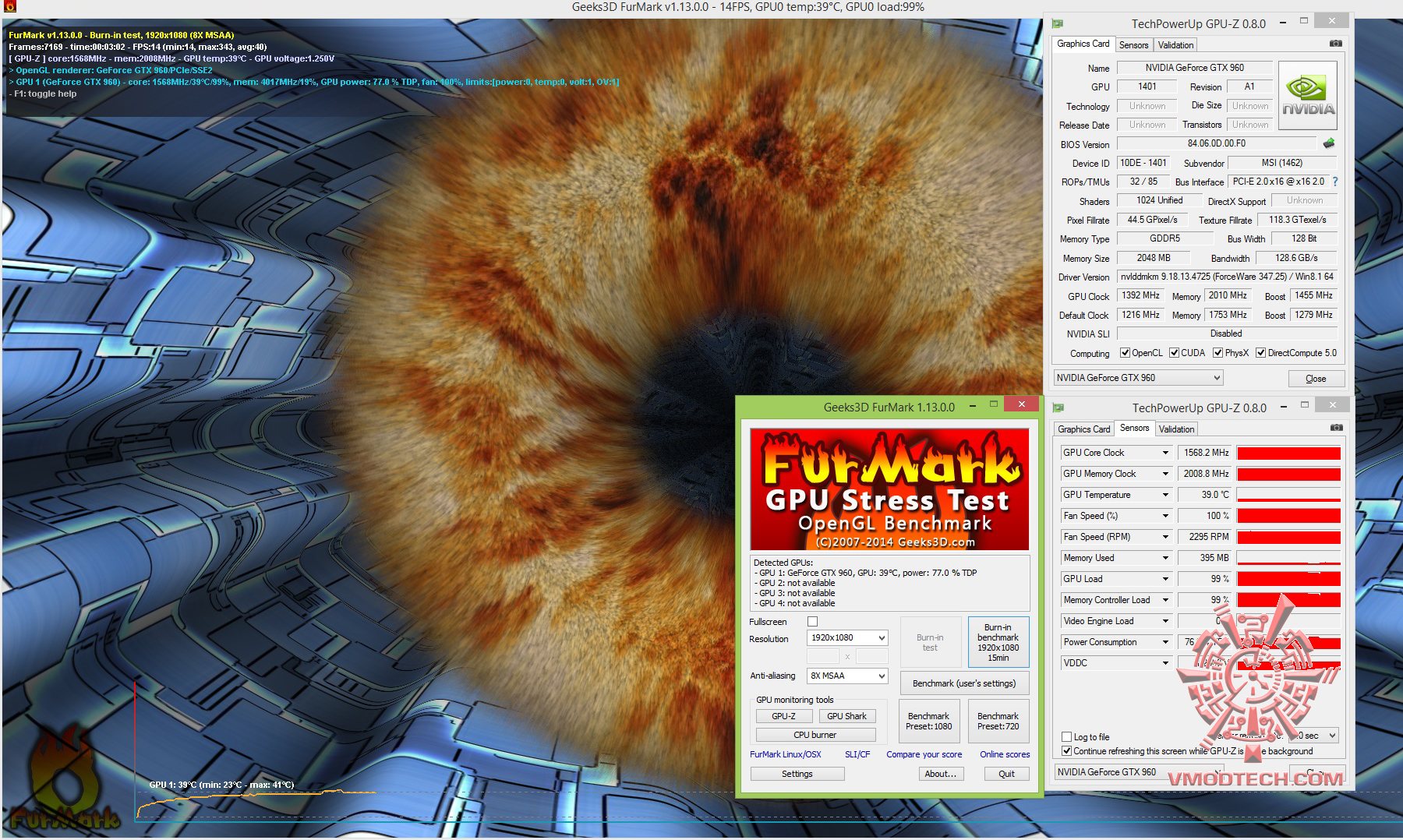The image size is (1403, 840).
Task: Expand the Fan Speed (%) sensor dropdown
Action: [1165, 516]
